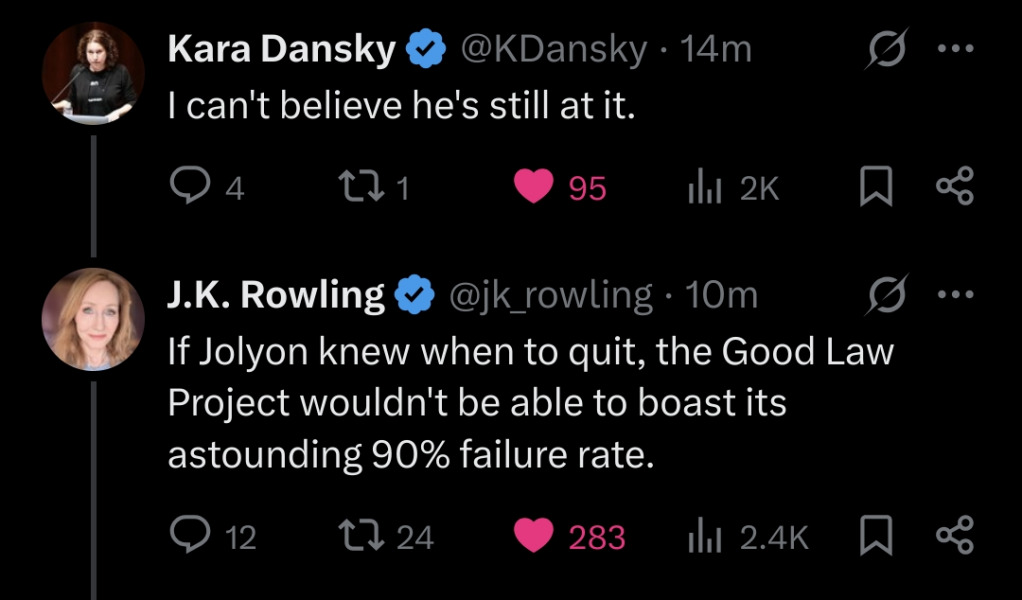Open J.K. Rowling's profile picture
1022x600 pixels.
[x=93, y=319]
